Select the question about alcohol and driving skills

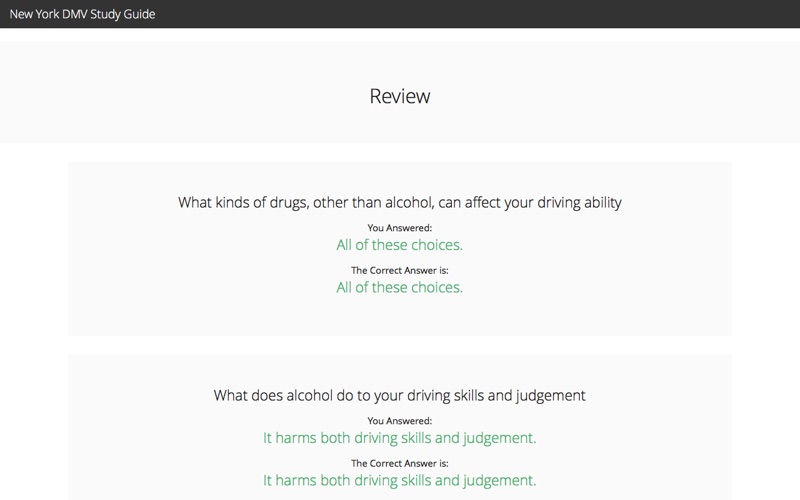click(x=399, y=395)
